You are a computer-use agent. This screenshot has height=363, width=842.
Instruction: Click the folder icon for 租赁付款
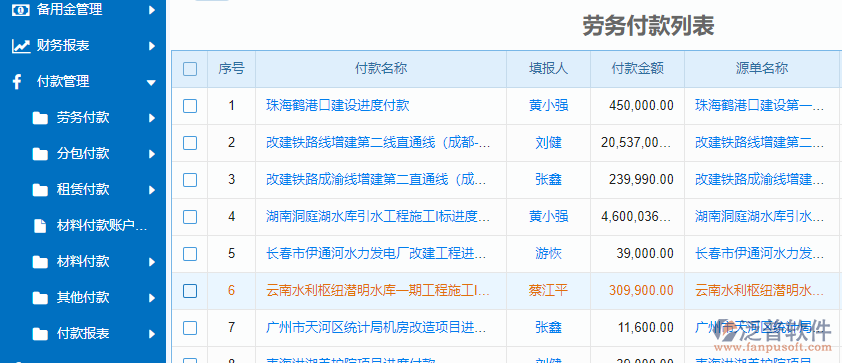40,190
